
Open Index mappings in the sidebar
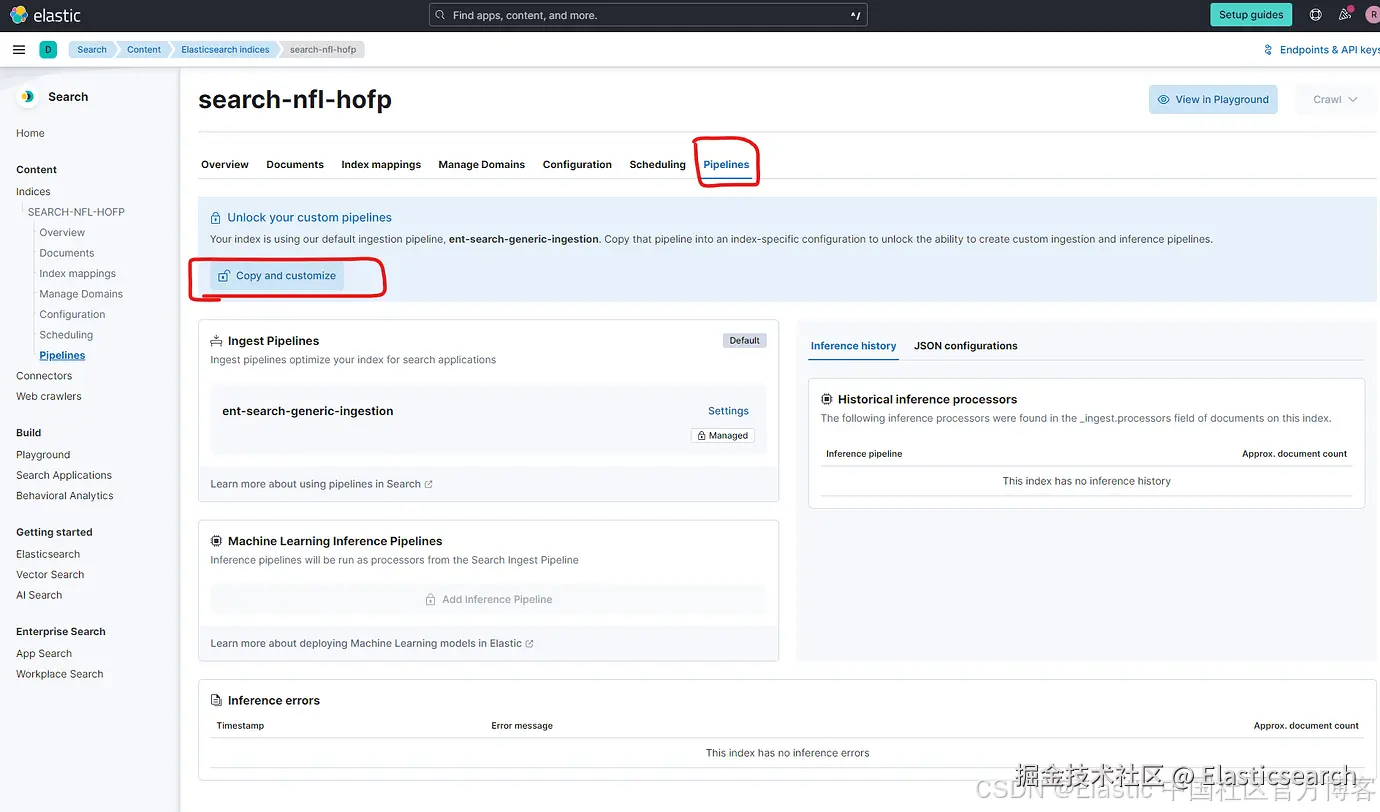coord(78,274)
